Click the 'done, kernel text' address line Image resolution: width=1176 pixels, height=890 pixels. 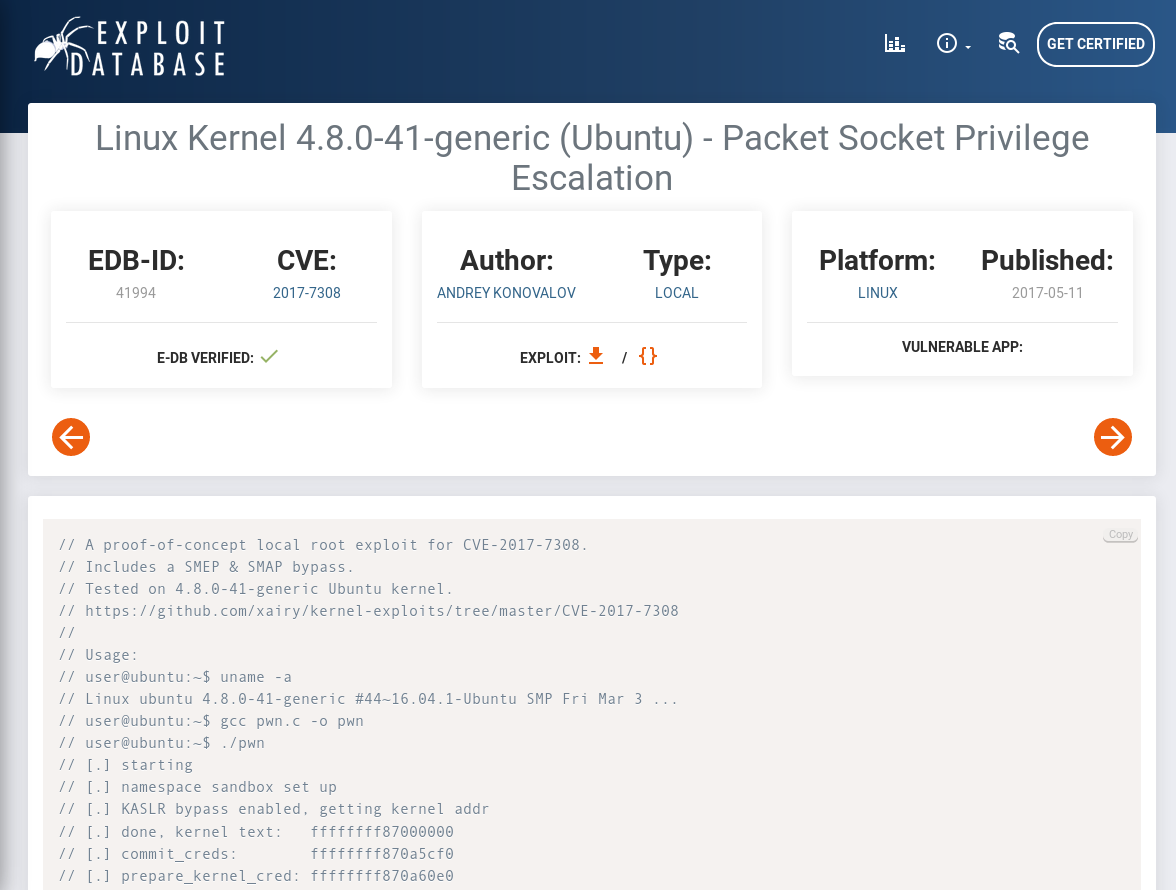tap(256, 832)
